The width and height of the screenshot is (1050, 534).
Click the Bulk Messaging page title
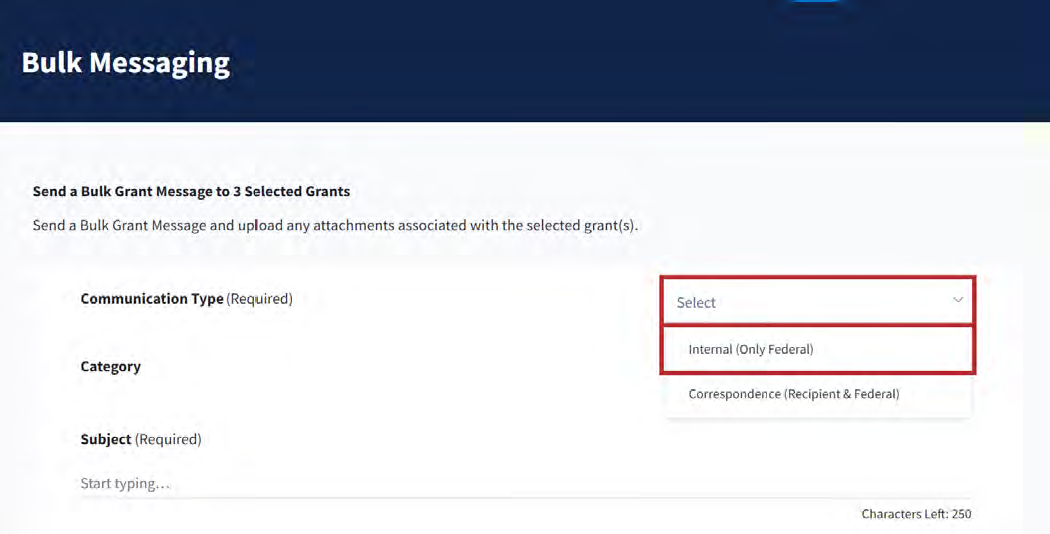[x=125, y=63]
